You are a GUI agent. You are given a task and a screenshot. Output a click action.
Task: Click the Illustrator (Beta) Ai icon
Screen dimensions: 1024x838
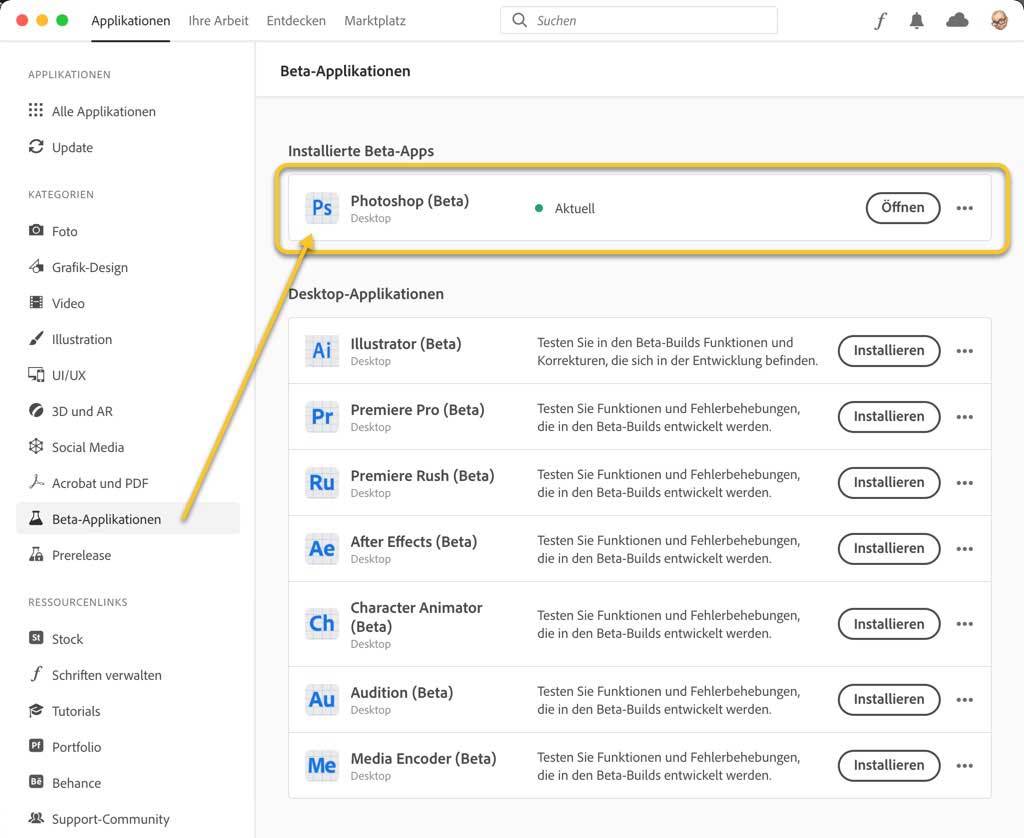pyautogui.click(x=322, y=351)
